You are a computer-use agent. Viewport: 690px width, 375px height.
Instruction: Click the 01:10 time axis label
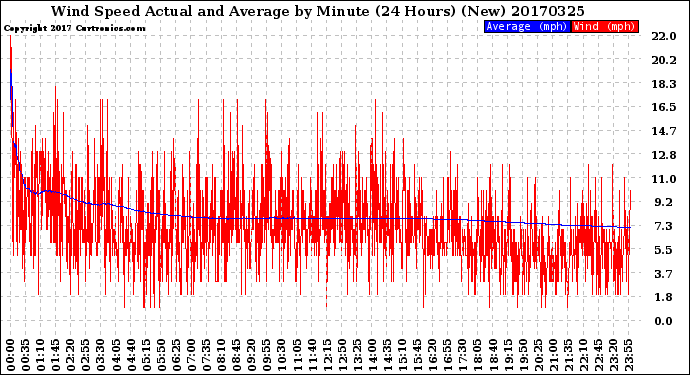point(40,355)
